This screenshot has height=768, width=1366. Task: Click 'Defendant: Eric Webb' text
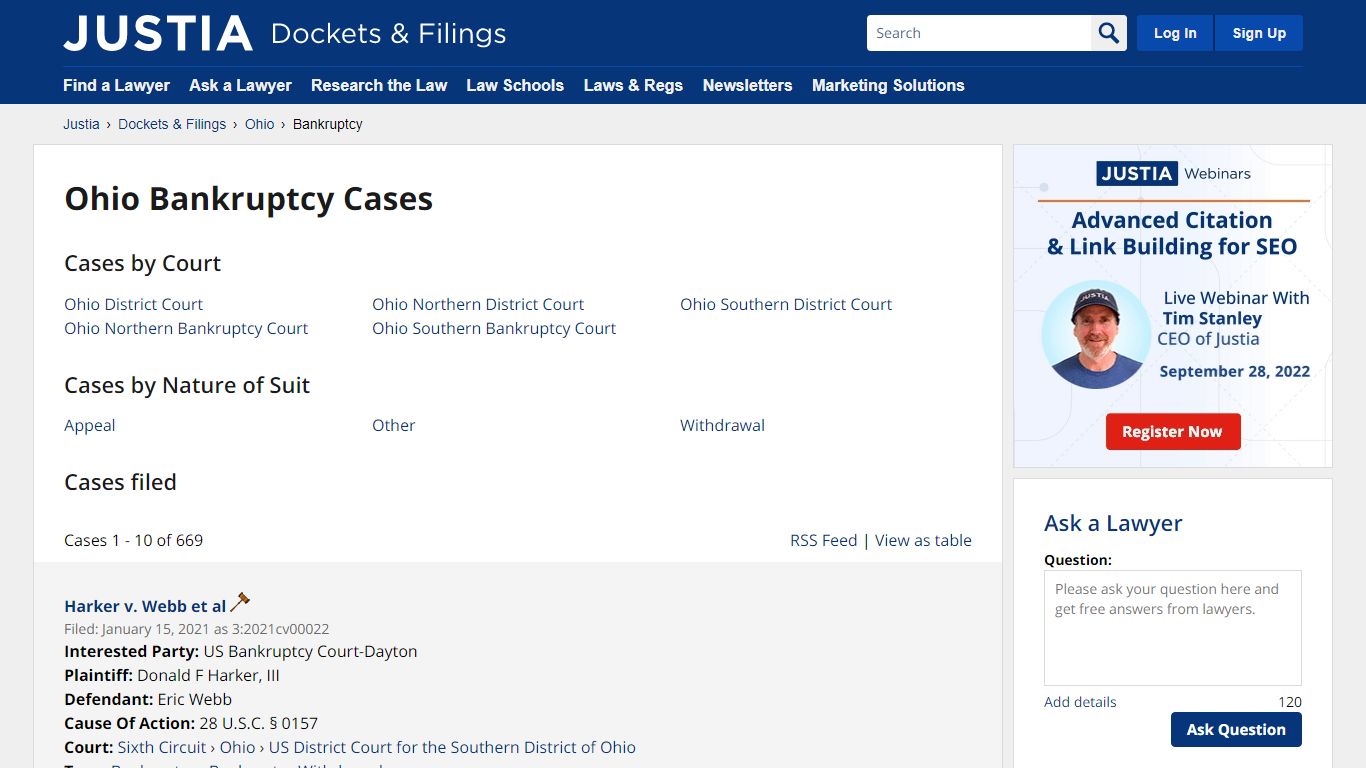pyautogui.click(x=148, y=699)
